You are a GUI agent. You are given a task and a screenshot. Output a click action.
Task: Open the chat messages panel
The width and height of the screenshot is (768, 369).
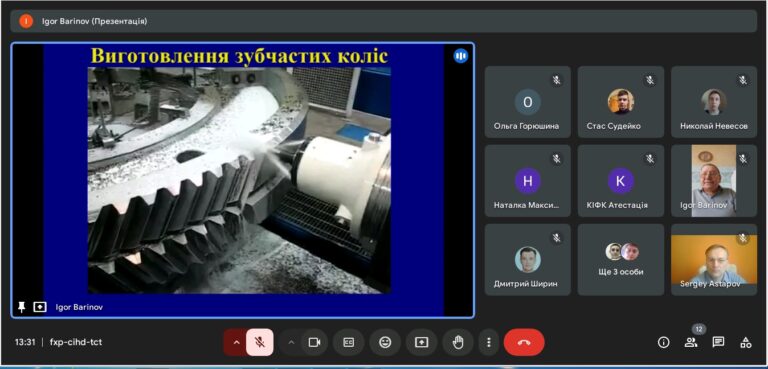pos(719,343)
